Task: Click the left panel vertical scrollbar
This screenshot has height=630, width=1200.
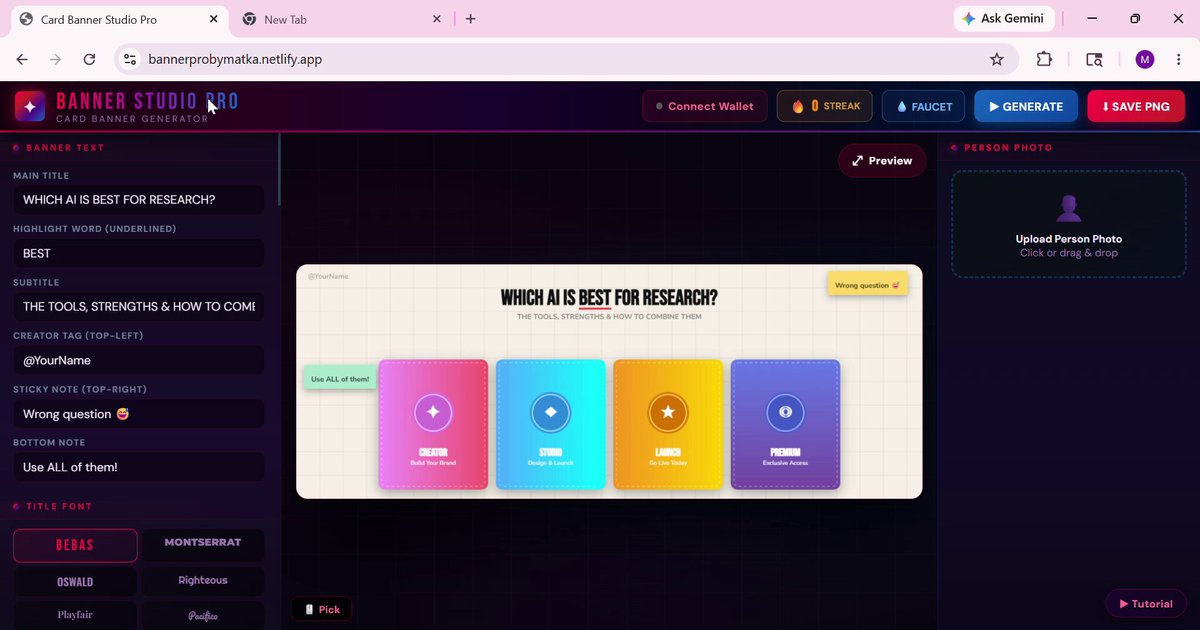Action: tap(279, 170)
